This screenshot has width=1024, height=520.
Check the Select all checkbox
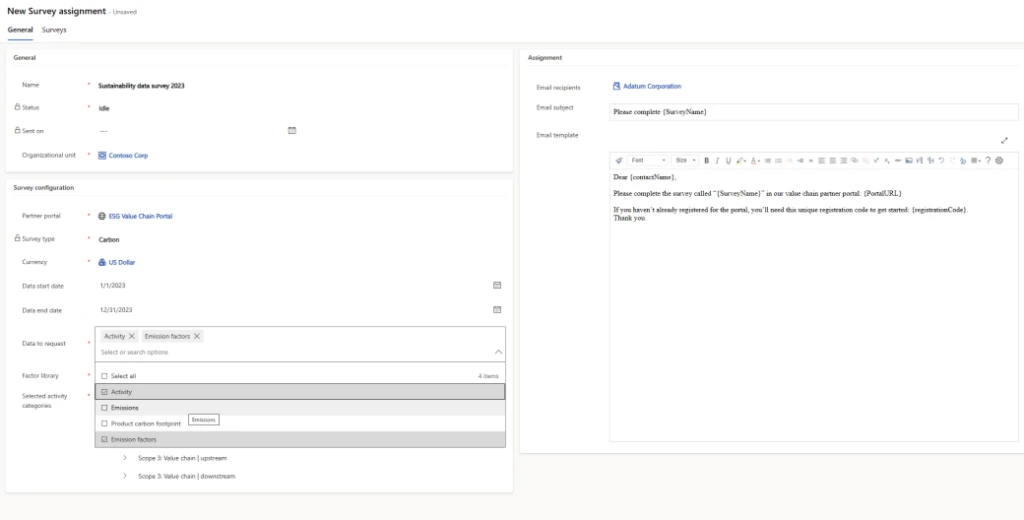tap(104, 376)
